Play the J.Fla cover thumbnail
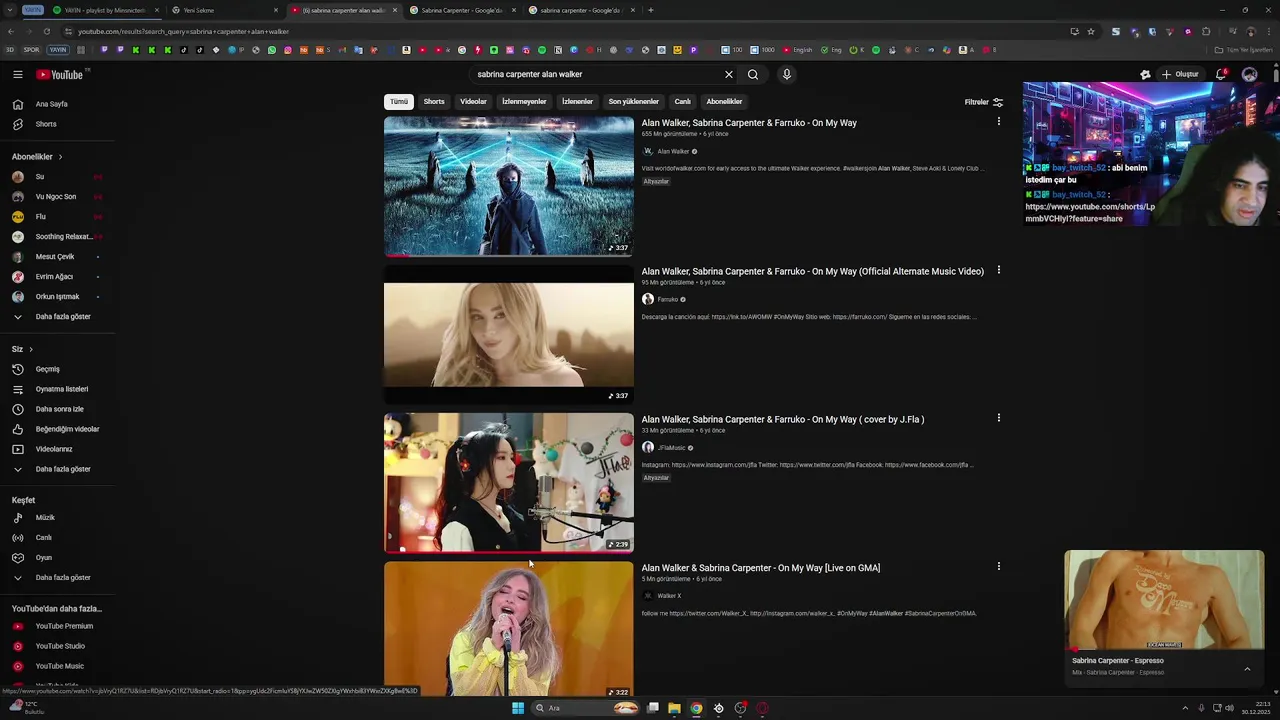 coord(508,482)
